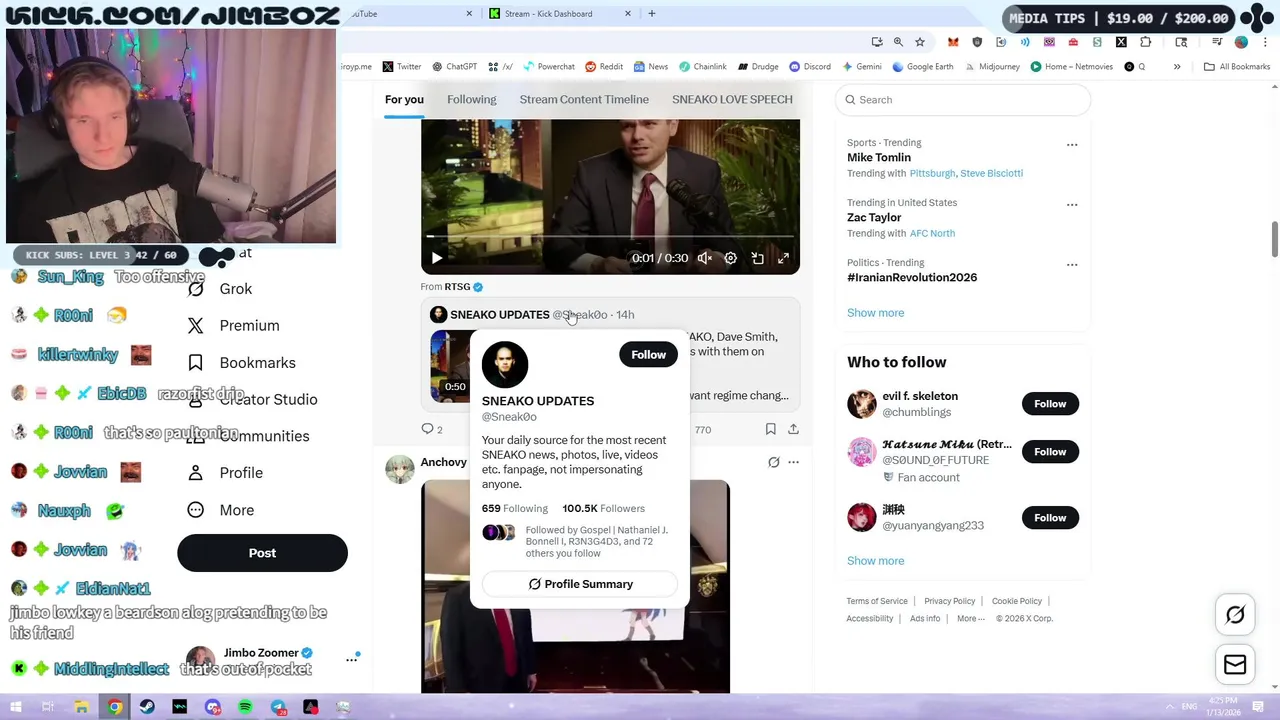Image resolution: width=1280 pixels, height=720 pixels.
Task: Open browser zoom magnifier icon
Action: pyautogui.click(x=898, y=42)
